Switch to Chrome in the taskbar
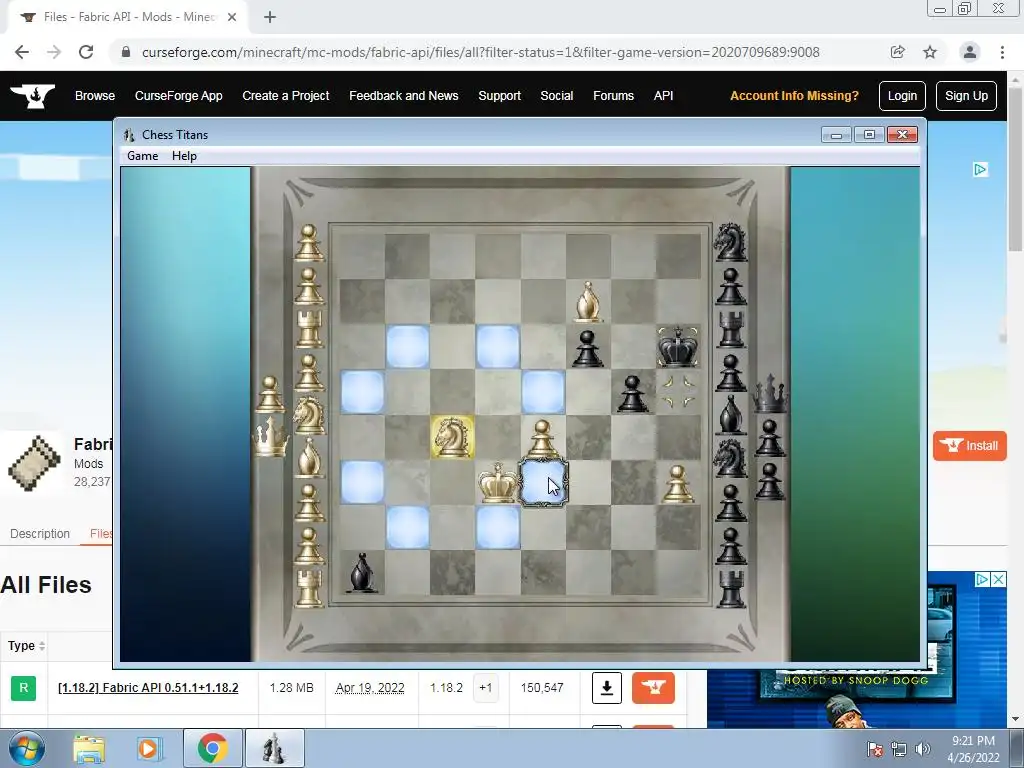 click(x=212, y=748)
